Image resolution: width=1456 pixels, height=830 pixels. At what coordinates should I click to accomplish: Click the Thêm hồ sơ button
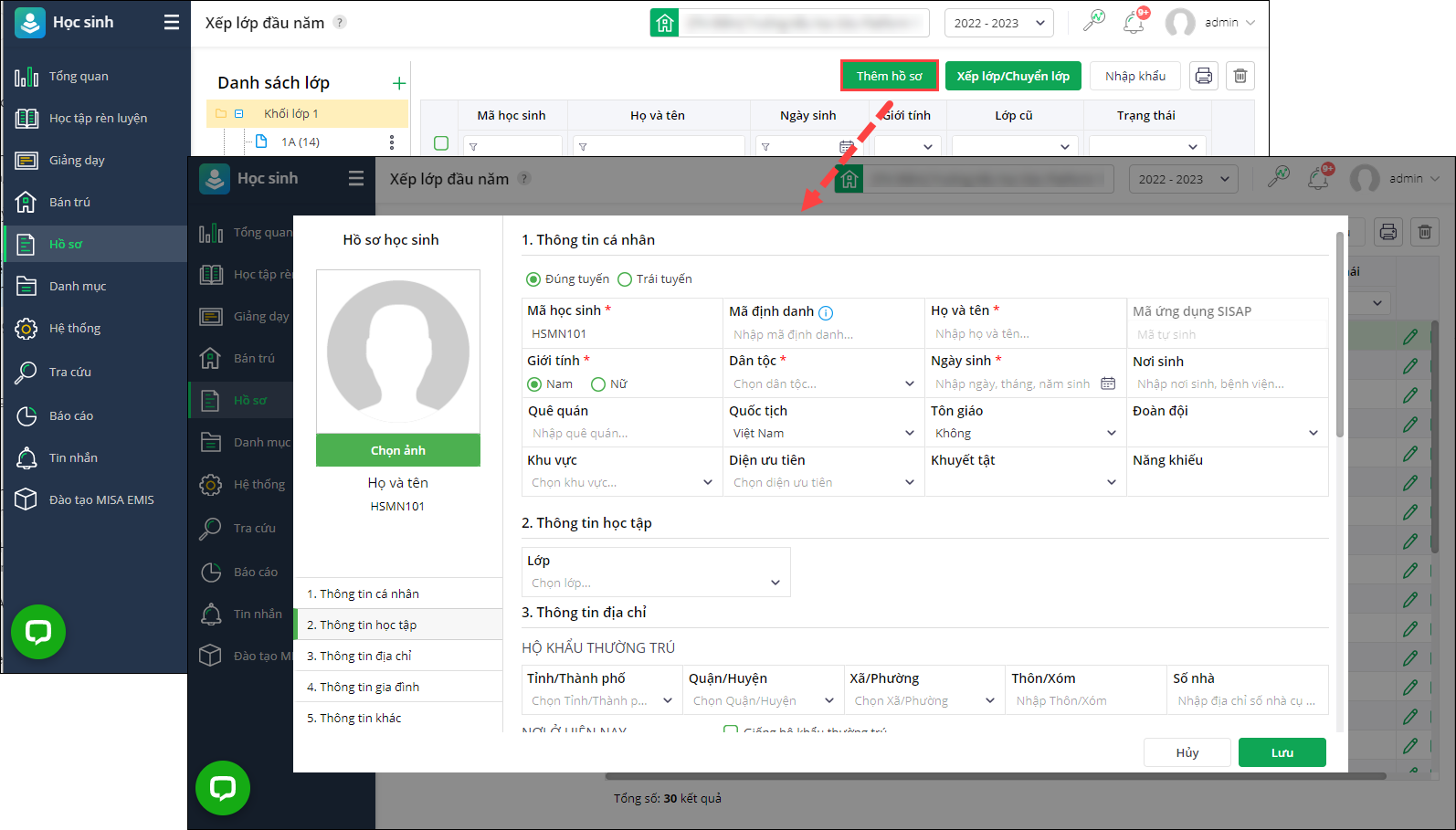pyautogui.click(x=890, y=76)
